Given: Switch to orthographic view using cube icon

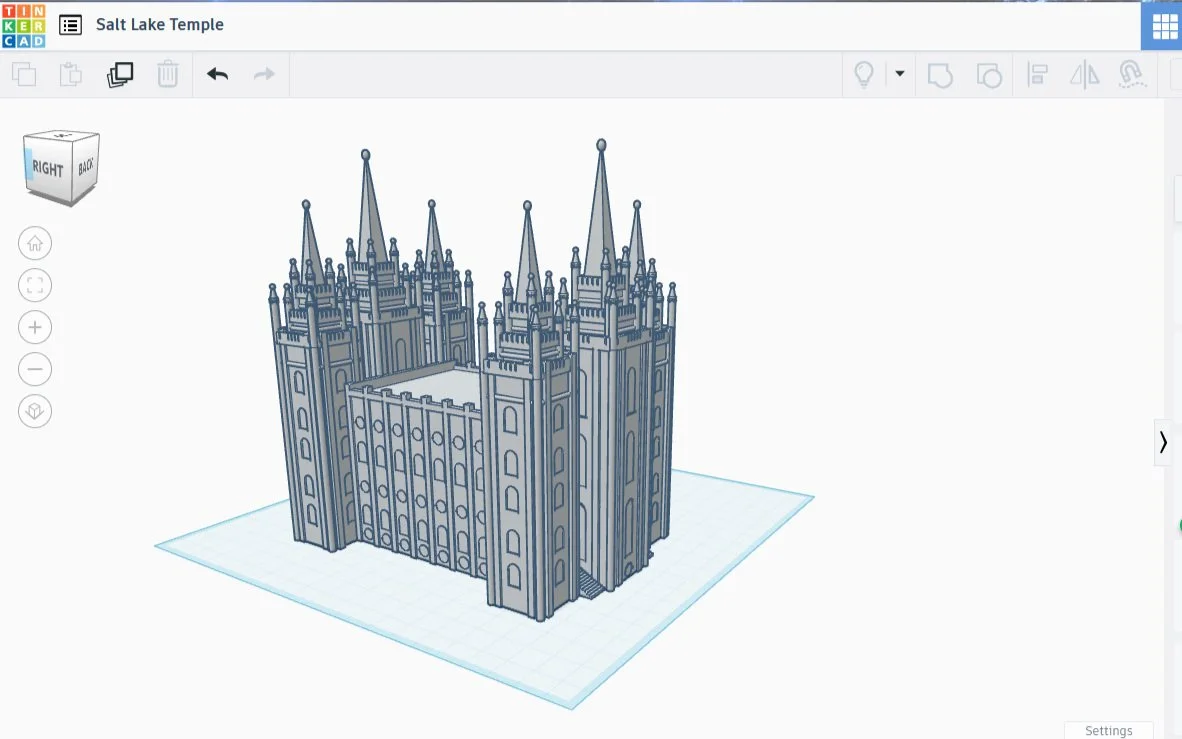Looking at the screenshot, I should click(x=35, y=411).
